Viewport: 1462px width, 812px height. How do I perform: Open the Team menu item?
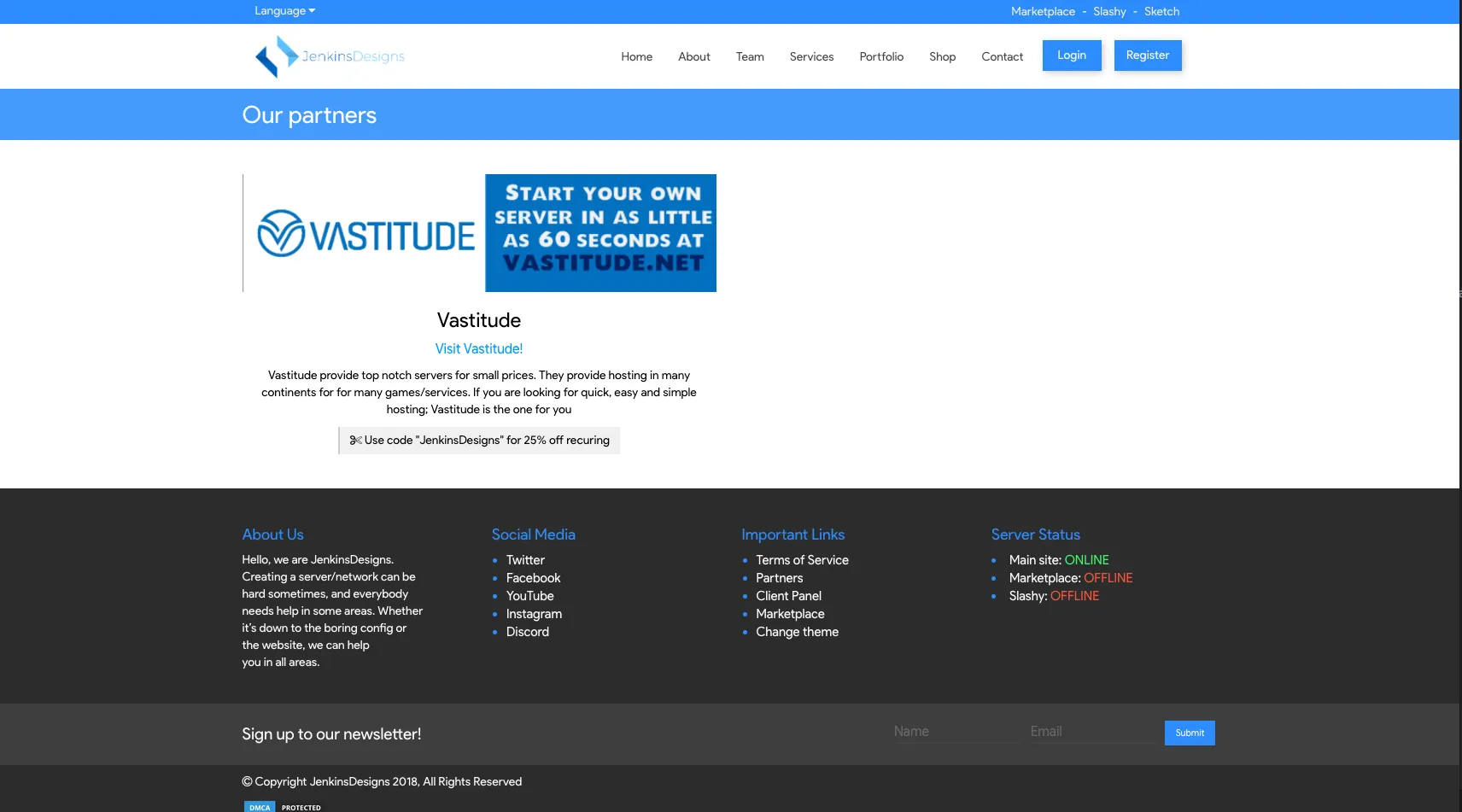pyautogui.click(x=750, y=56)
